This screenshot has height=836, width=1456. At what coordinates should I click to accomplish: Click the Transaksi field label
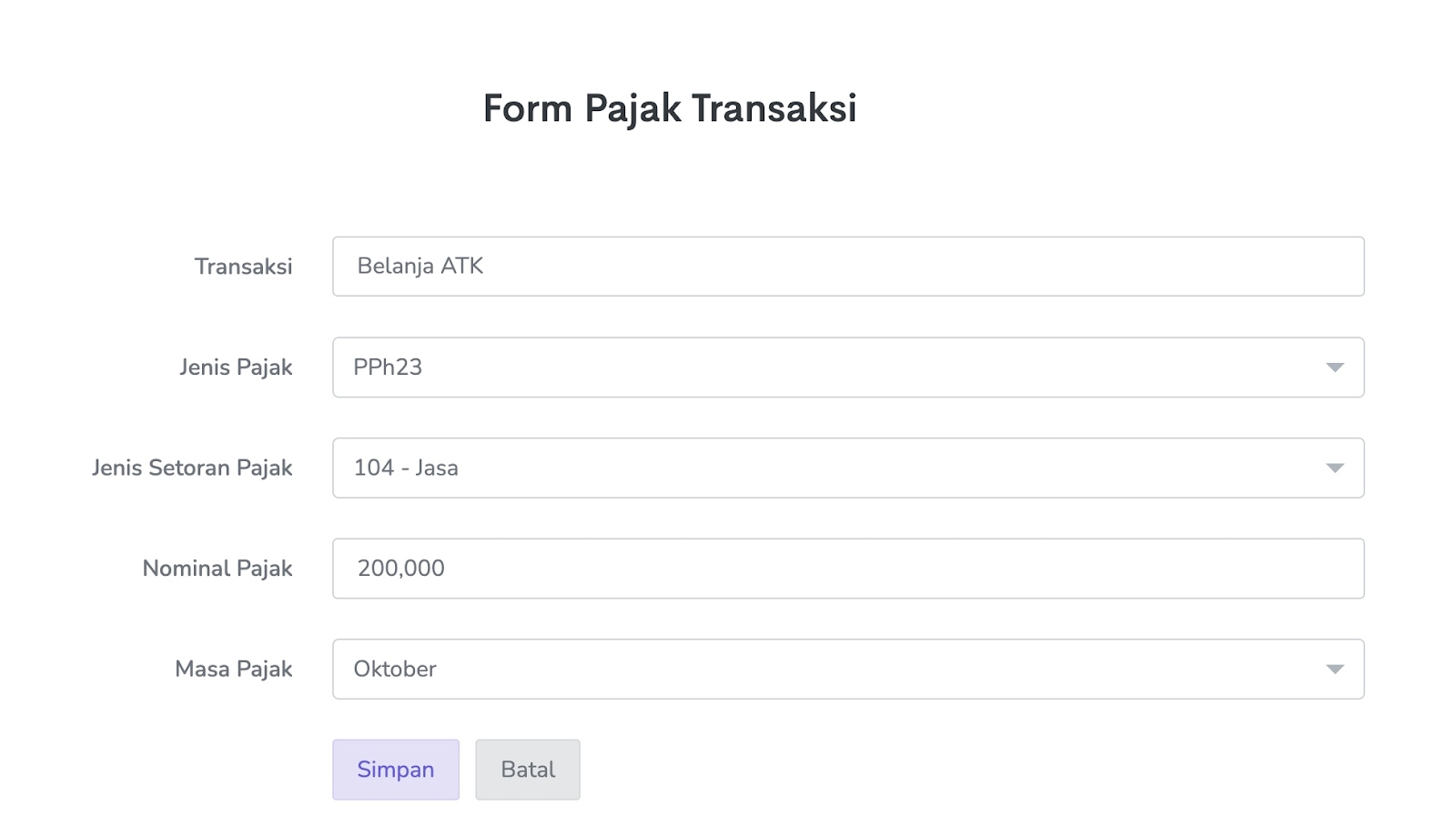tap(243, 267)
